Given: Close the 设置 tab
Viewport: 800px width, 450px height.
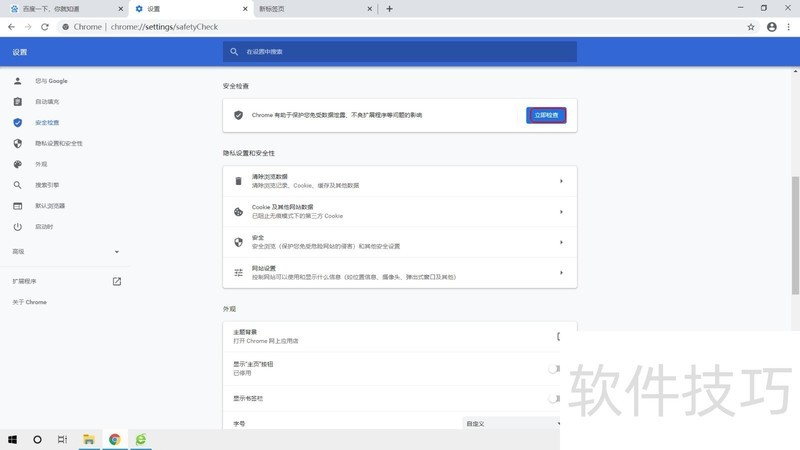Looking at the screenshot, I should [x=245, y=9].
